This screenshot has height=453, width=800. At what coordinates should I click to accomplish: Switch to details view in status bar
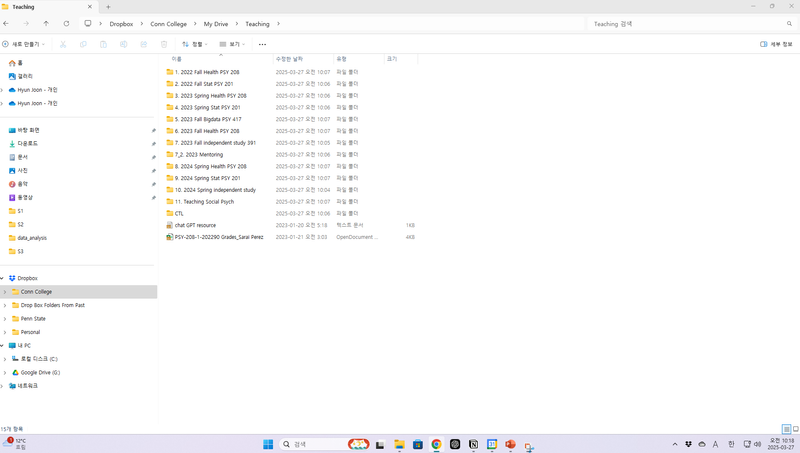tap(786, 429)
